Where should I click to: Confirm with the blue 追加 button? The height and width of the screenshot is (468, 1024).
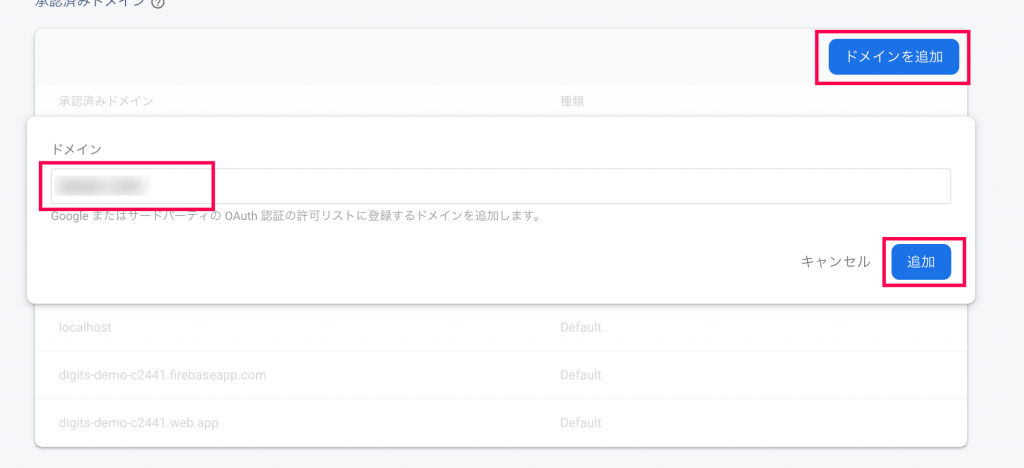coord(921,262)
